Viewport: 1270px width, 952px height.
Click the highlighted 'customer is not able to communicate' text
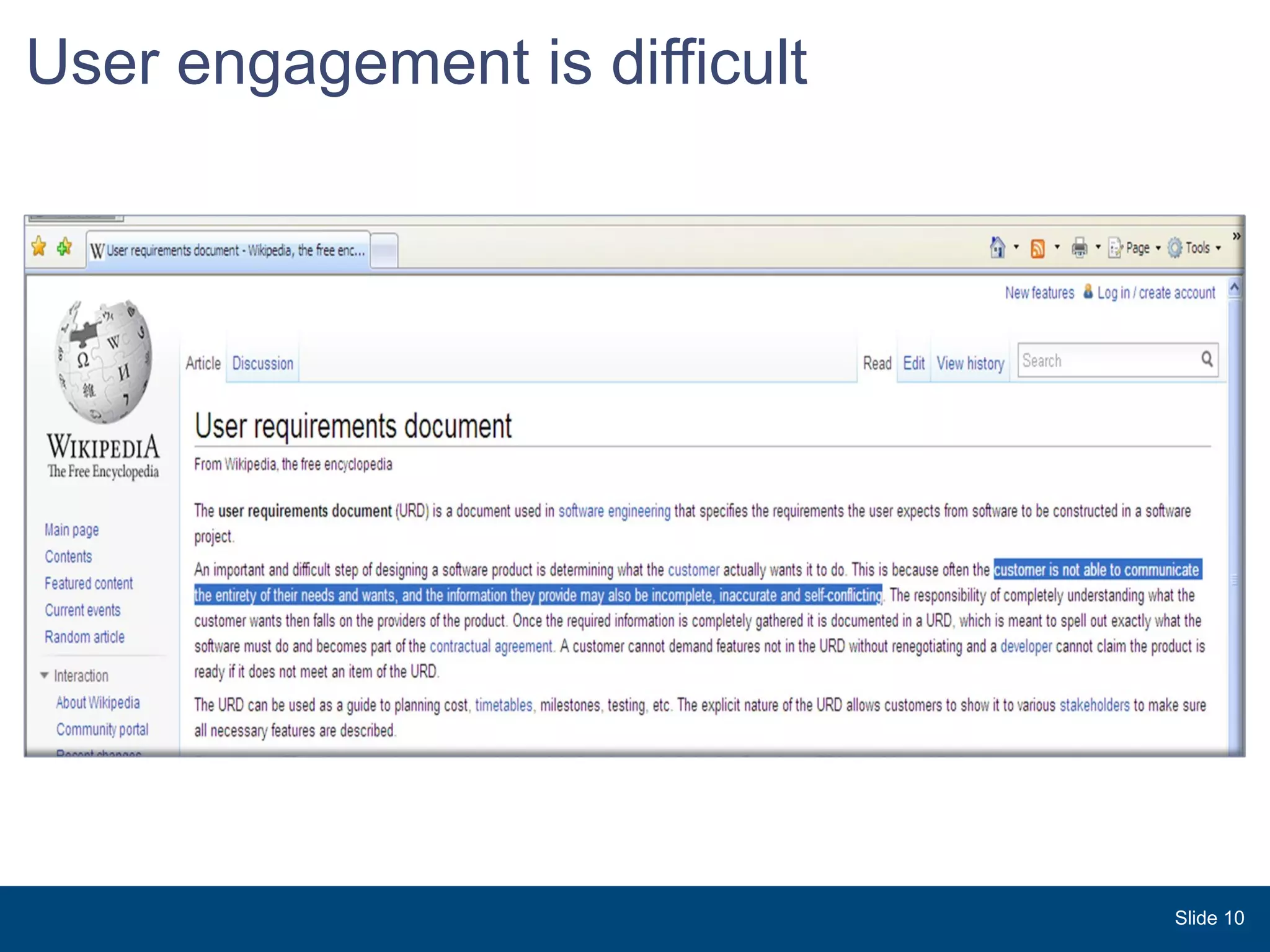(1097, 570)
